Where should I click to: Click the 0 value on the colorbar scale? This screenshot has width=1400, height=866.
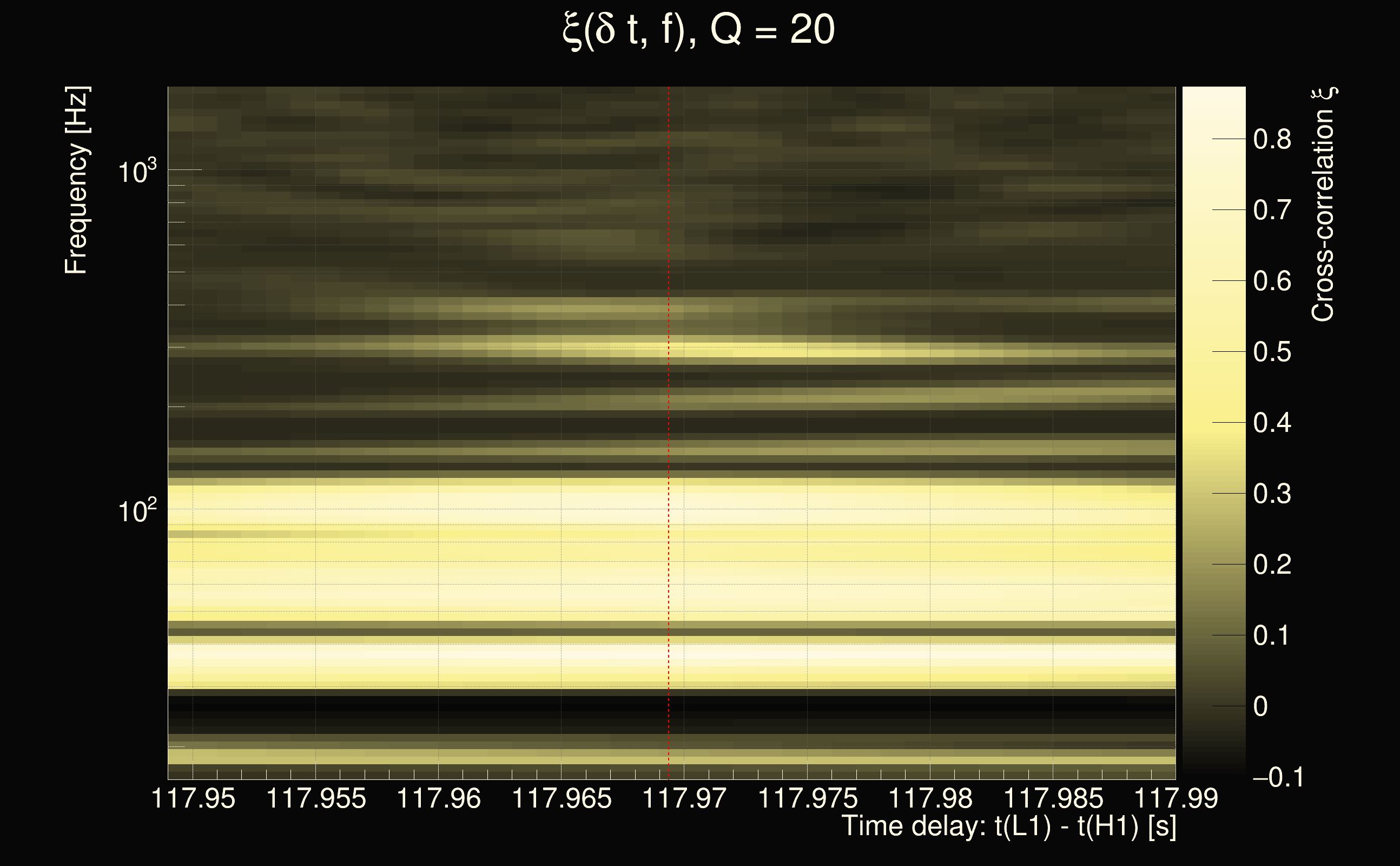click(1260, 706)
